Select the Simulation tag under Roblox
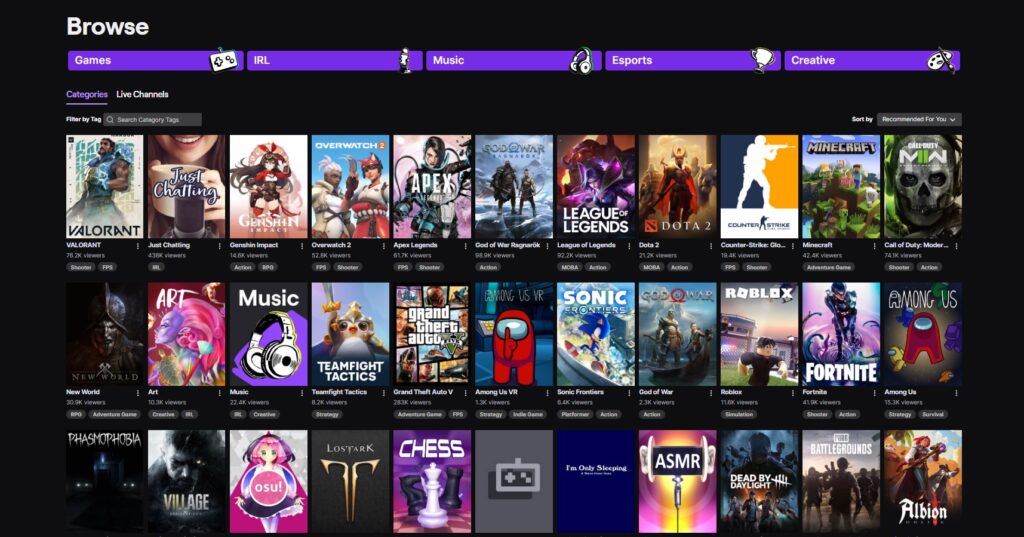Screen dimensions: 1024x537 click(x=739, y=414)
